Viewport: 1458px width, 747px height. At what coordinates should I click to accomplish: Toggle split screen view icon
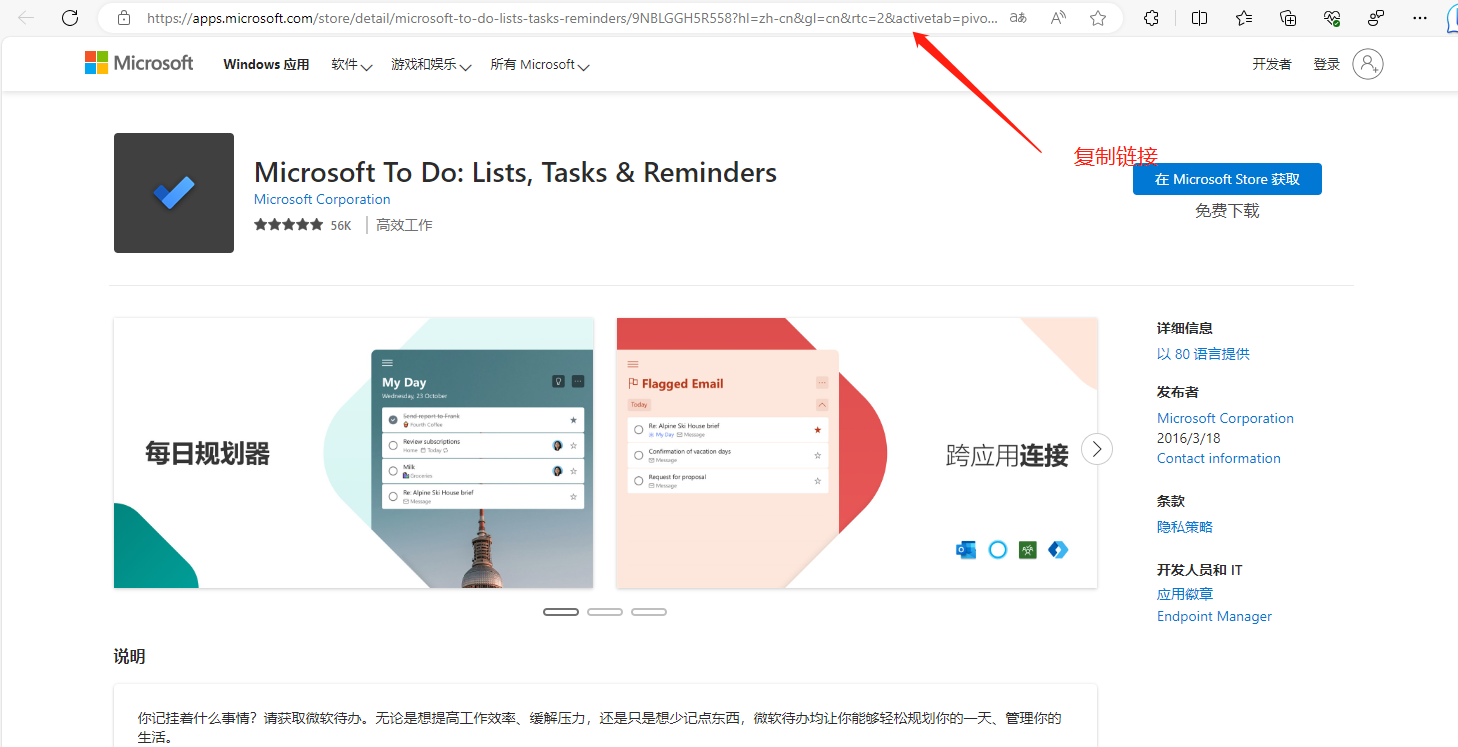(1199, 18)
